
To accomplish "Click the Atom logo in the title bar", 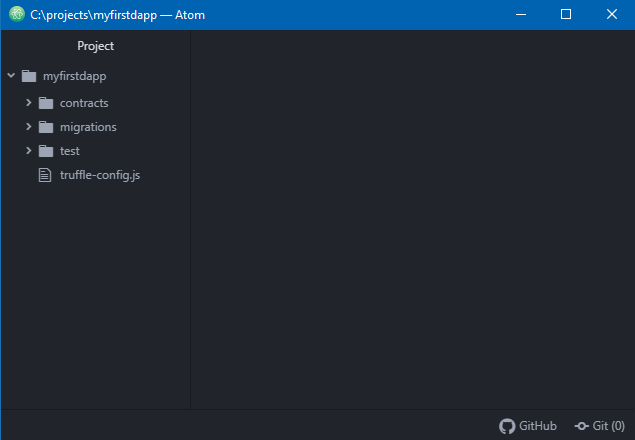I will (17, 15).
